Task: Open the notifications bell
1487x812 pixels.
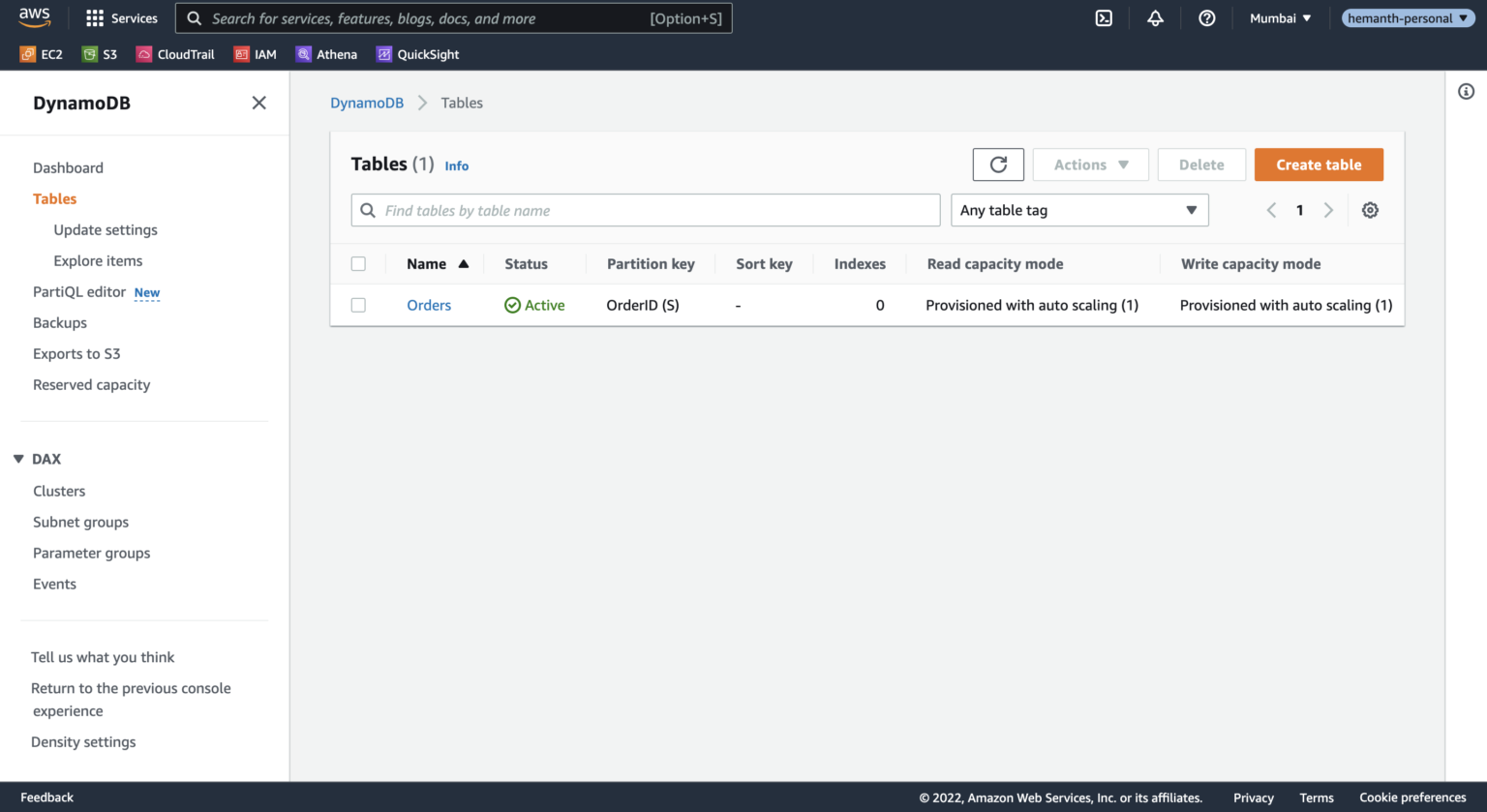Action: point(1156,17)
